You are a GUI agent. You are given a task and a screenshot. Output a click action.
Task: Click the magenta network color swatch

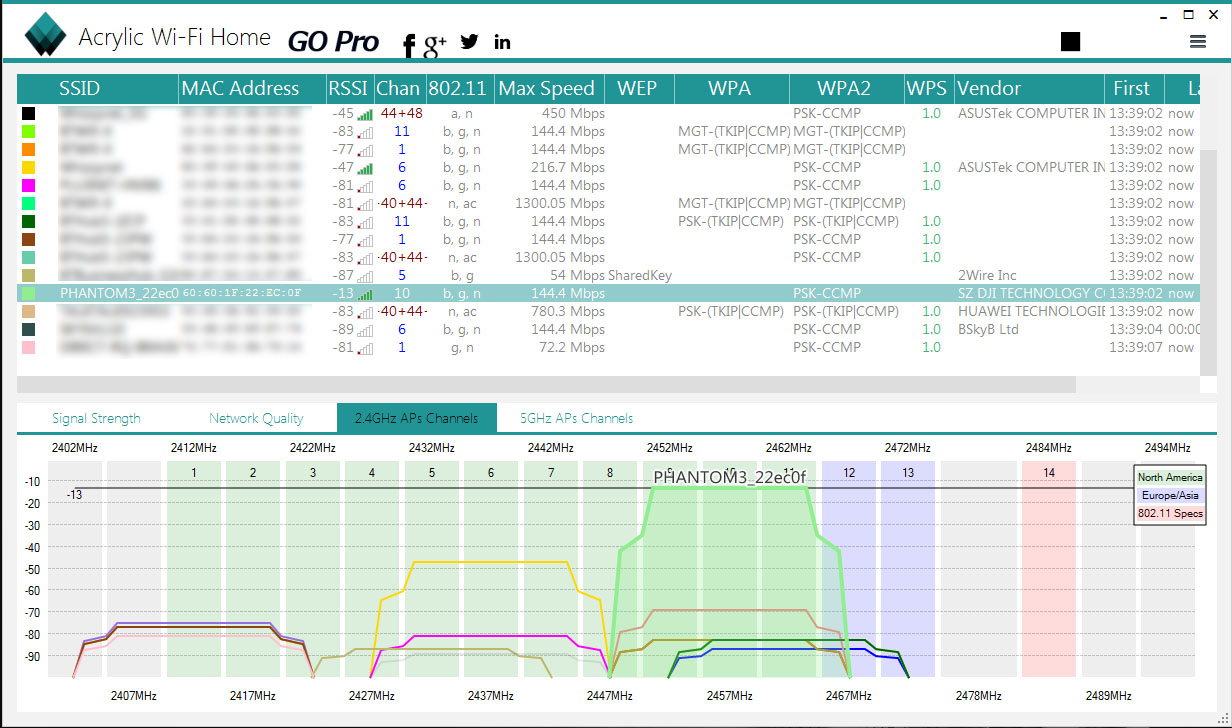[x=28, y=186]
